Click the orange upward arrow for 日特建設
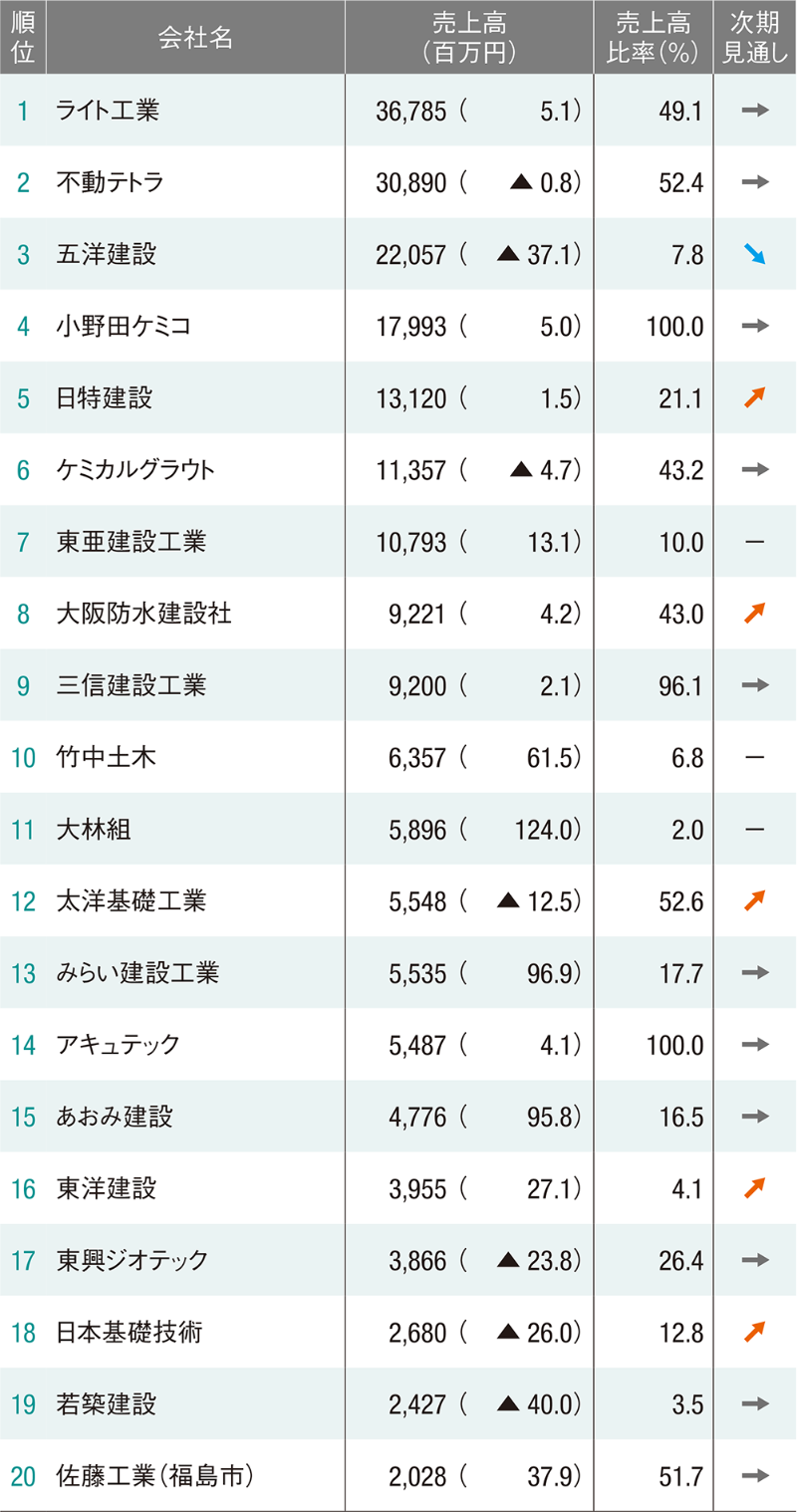 pos(754,398)
